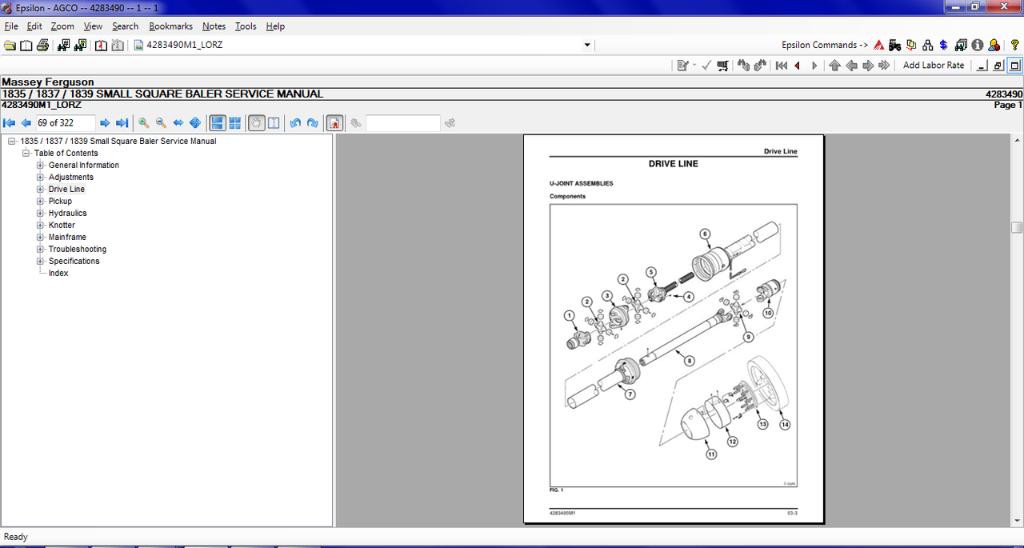Screen dimensions: 1024x548
Task: Toggle single page view mode button
Action: (217, 123)
